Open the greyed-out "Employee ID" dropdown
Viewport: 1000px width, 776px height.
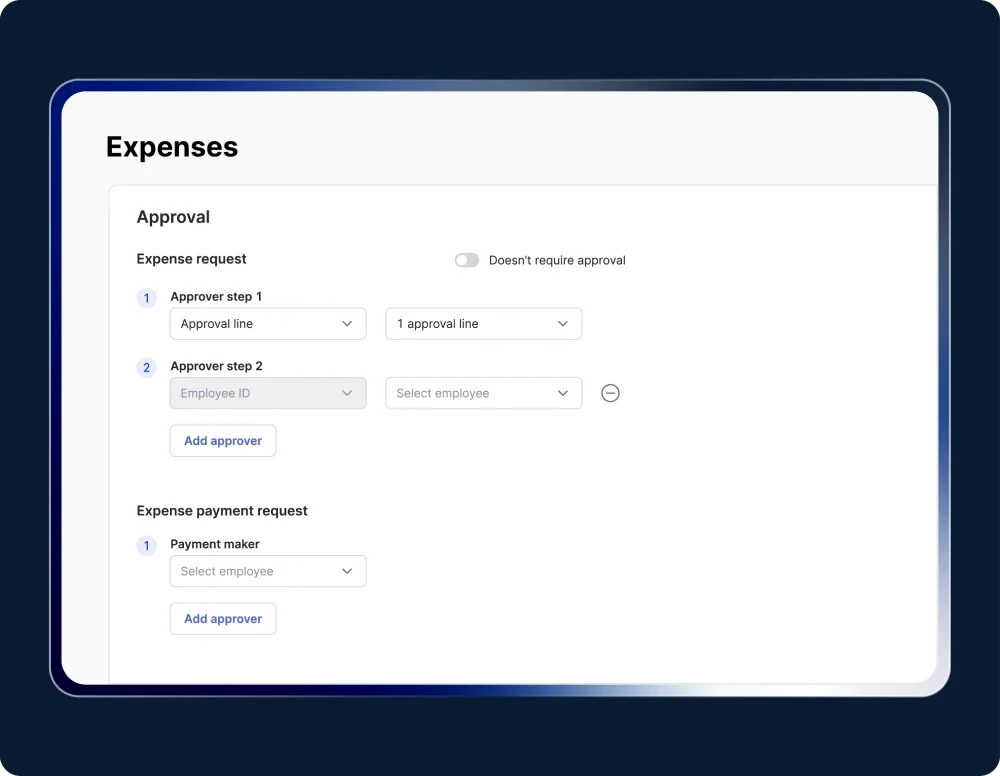pos(268,393)
